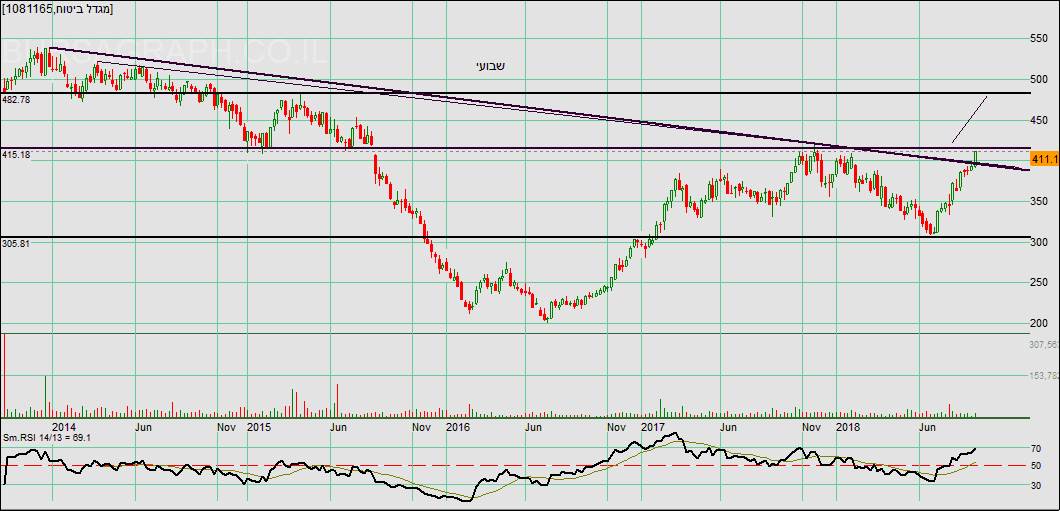The height and width of the screenshot is (511, 1060).
Task: Click the 70 level on RSI scale
Action: pos(1039,450)
